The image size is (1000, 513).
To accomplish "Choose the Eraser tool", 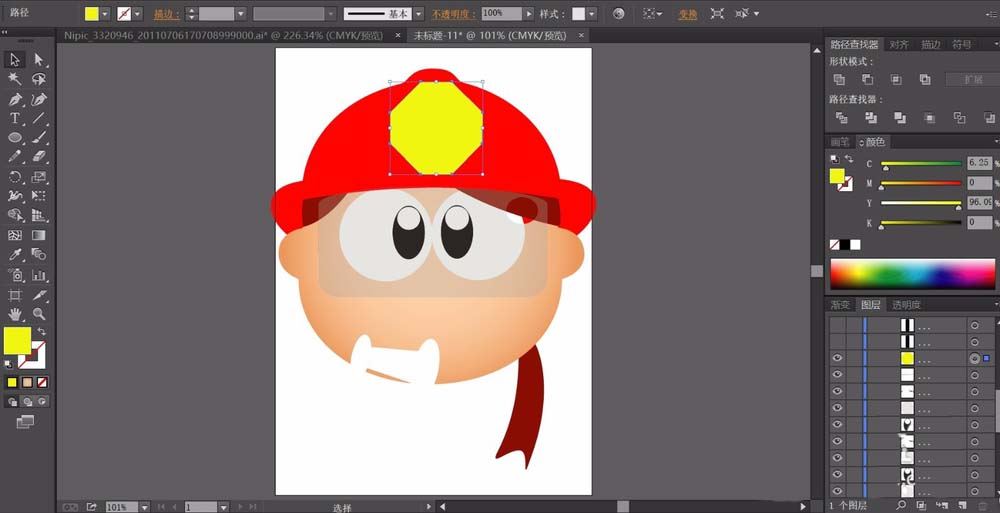I will pyautogui.click(x=39, y=157).
